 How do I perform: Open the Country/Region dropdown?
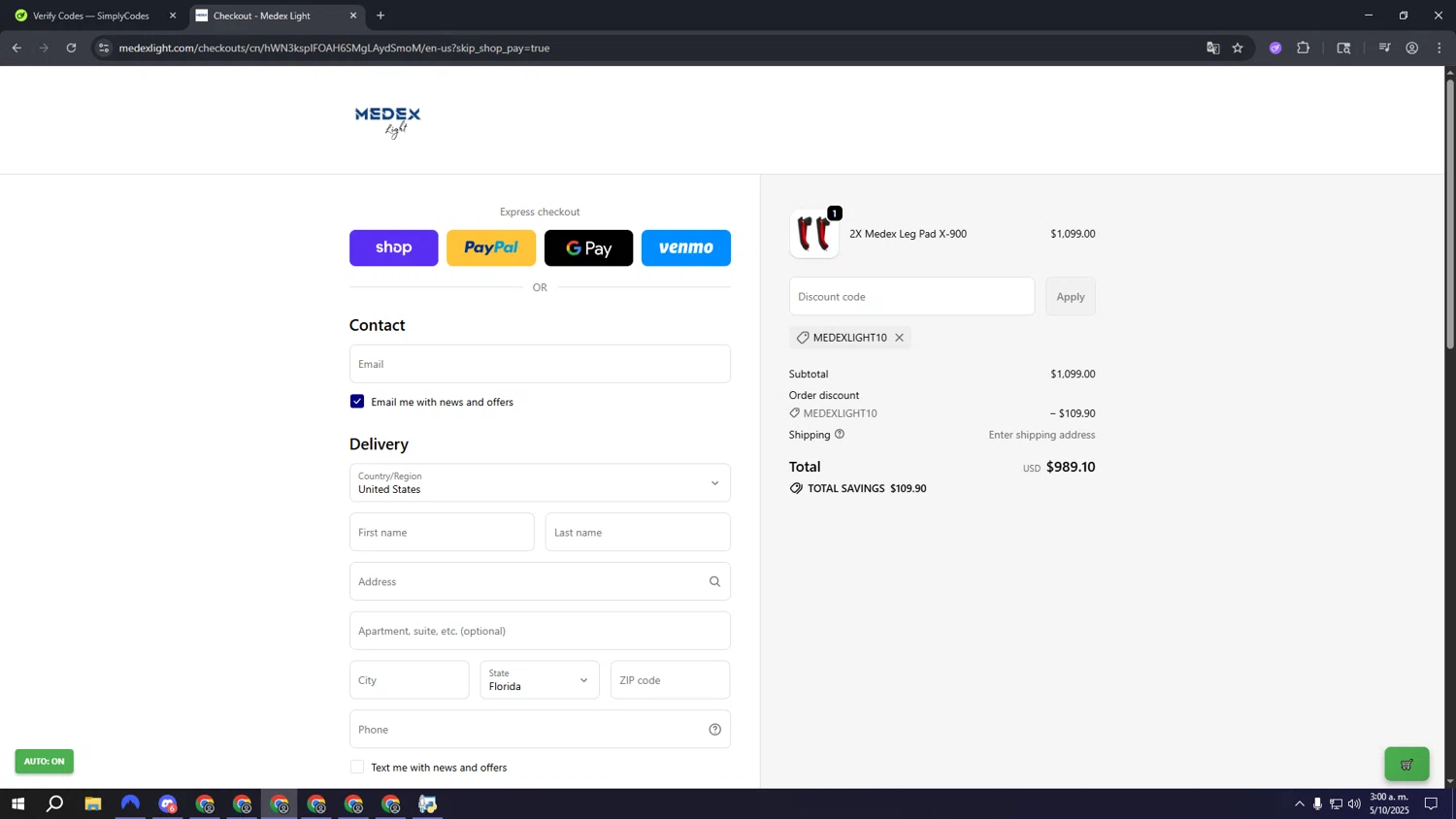(540, 483)
